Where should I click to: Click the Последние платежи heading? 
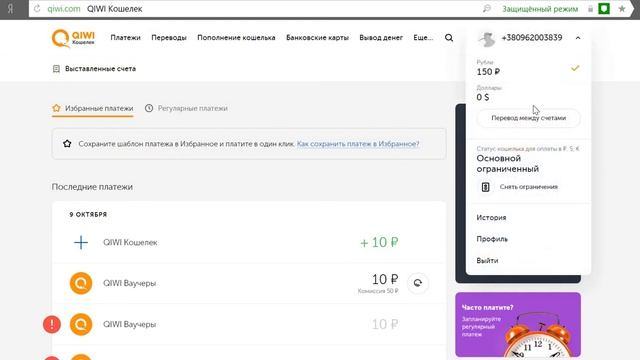pyautogui.click(x=92, y=187)
